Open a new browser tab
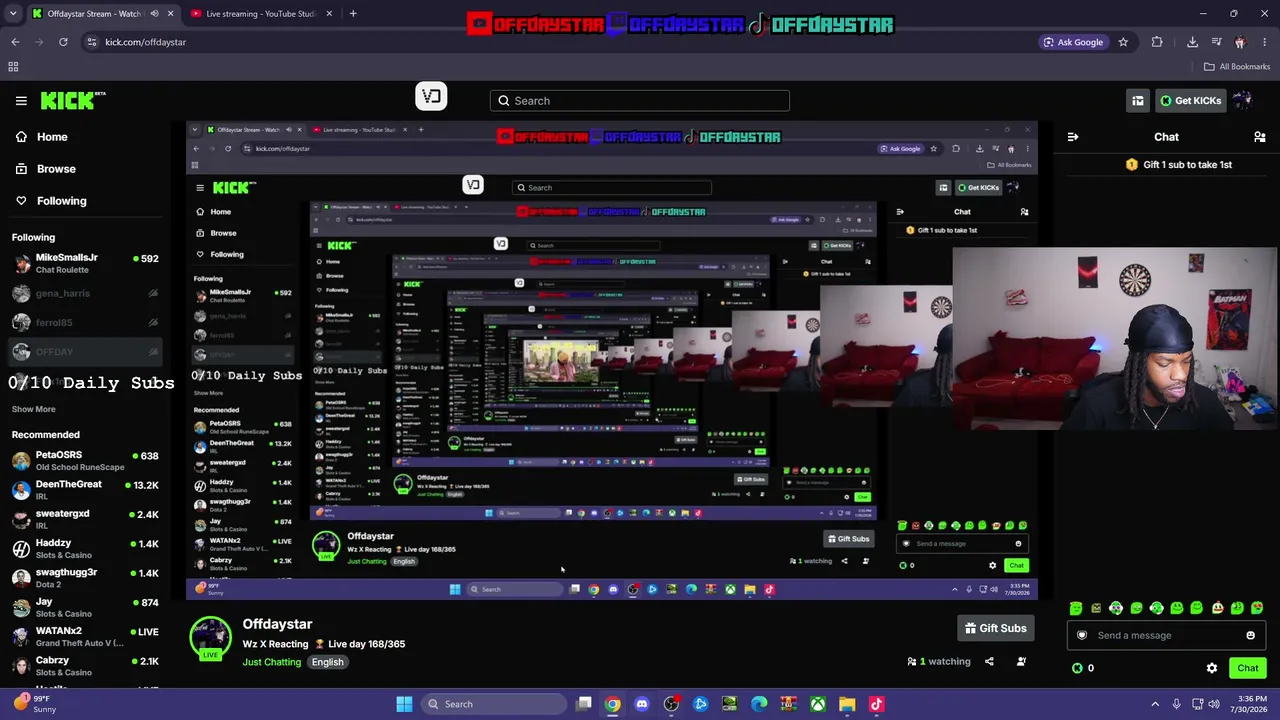 (x=353, y=14)
